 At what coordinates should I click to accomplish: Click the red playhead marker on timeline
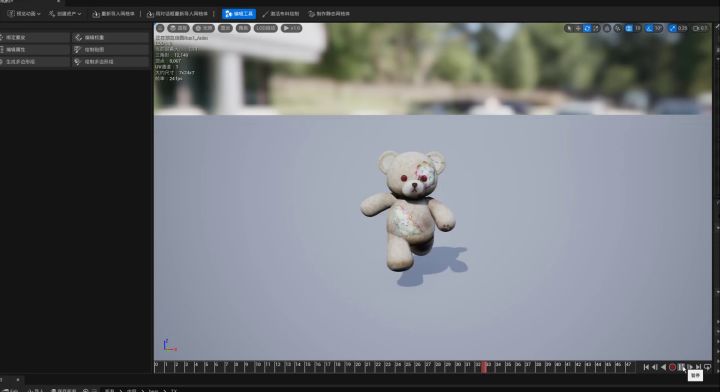(484, 367)
